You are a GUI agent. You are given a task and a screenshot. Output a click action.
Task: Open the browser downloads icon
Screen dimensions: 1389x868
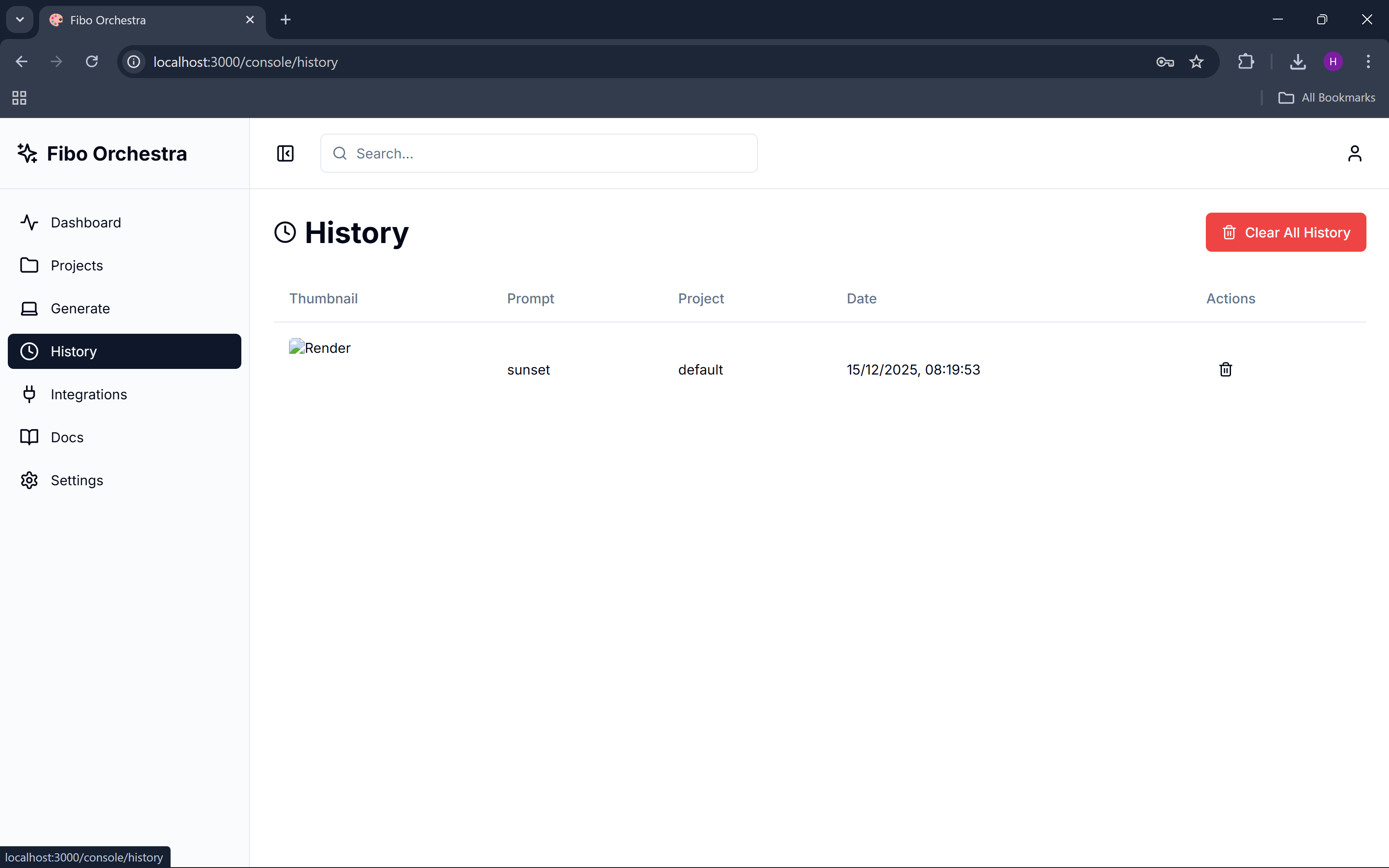1297,62
